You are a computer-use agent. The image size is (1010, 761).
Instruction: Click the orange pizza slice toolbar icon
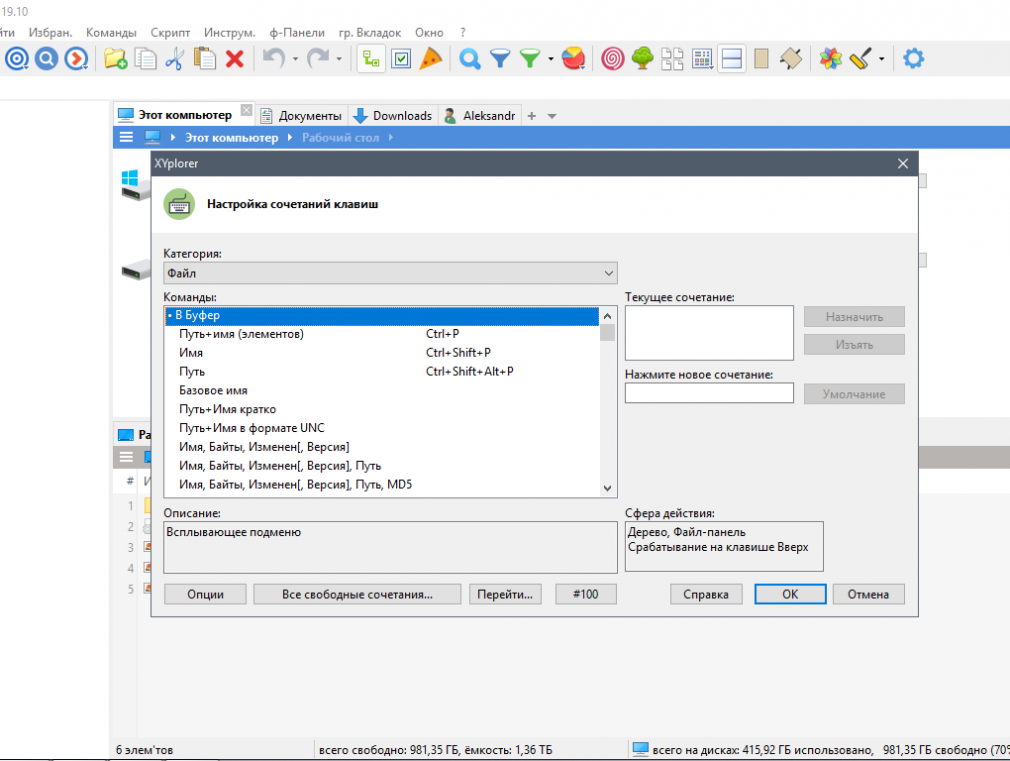click(430, 59)
